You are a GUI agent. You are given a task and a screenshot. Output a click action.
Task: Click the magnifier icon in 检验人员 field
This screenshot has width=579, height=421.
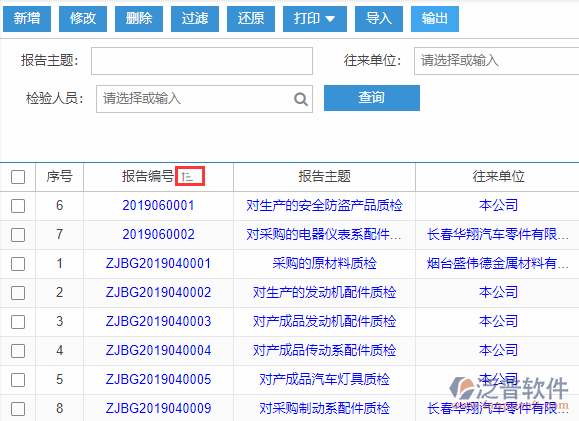pyautogui.click(x=301, y=99)
